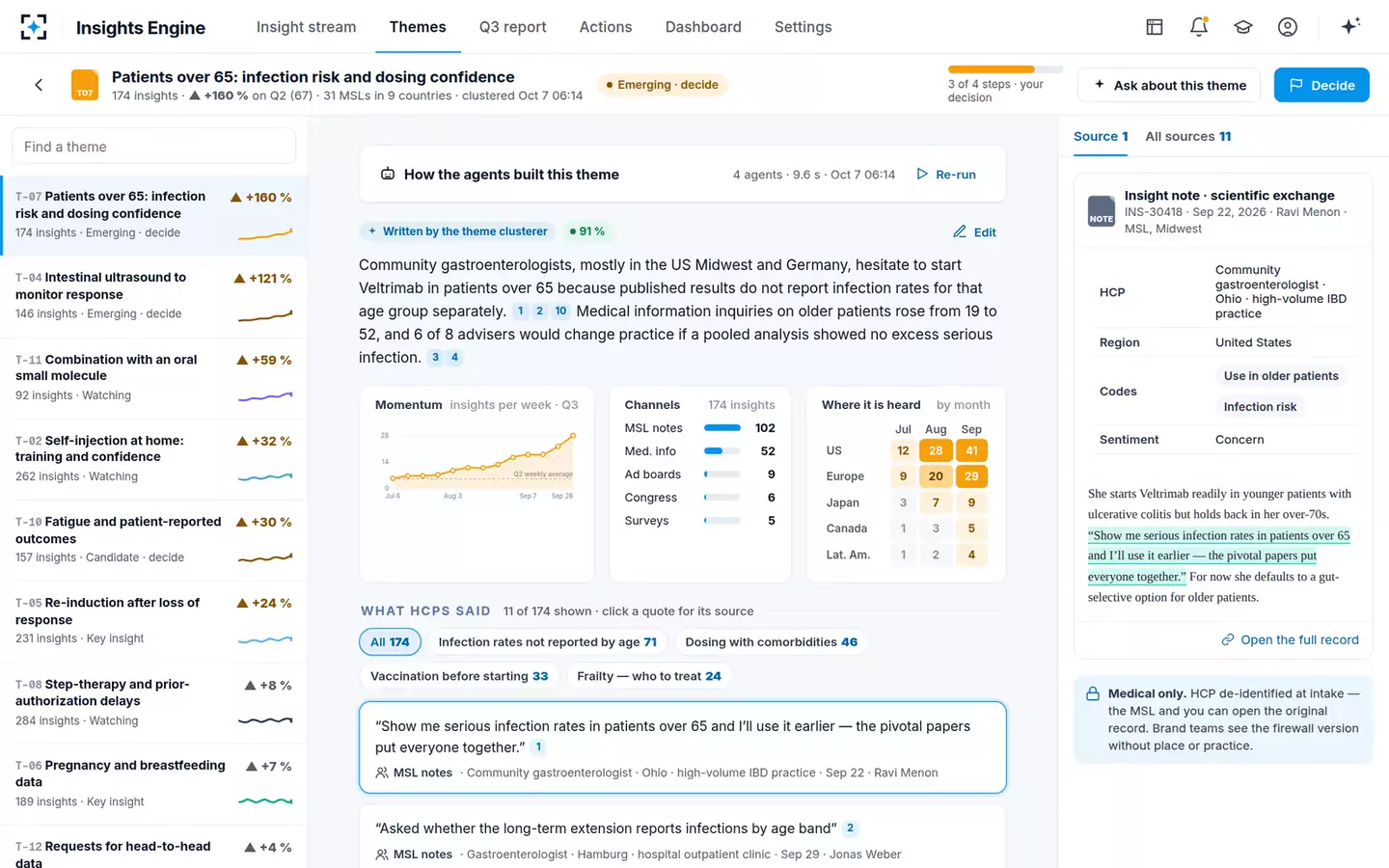Open the notifications bell

(x=1198, y=27)
